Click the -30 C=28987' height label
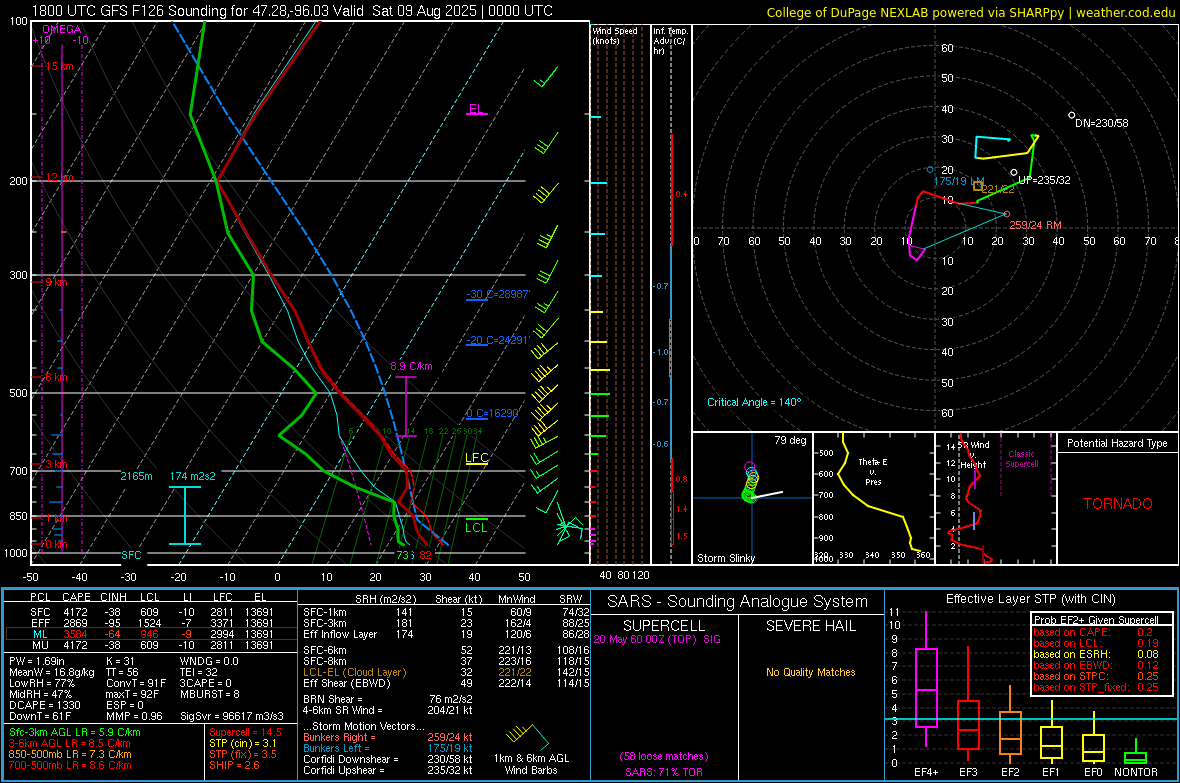The height and width of the screenshot is (783, 1180). [x=497, y=294]
